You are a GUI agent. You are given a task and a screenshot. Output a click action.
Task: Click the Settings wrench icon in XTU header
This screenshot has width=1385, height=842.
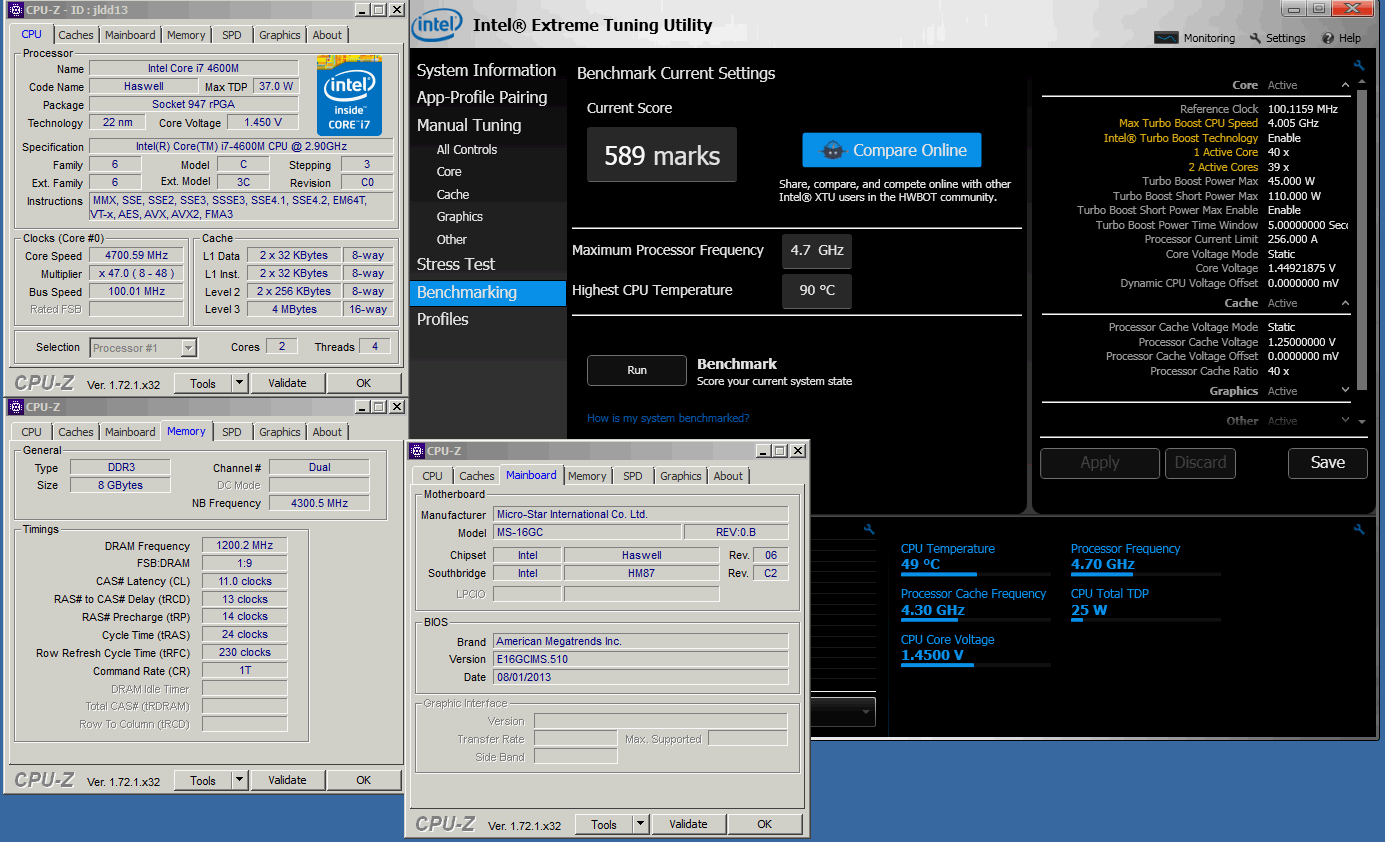tap(1255, 38)
